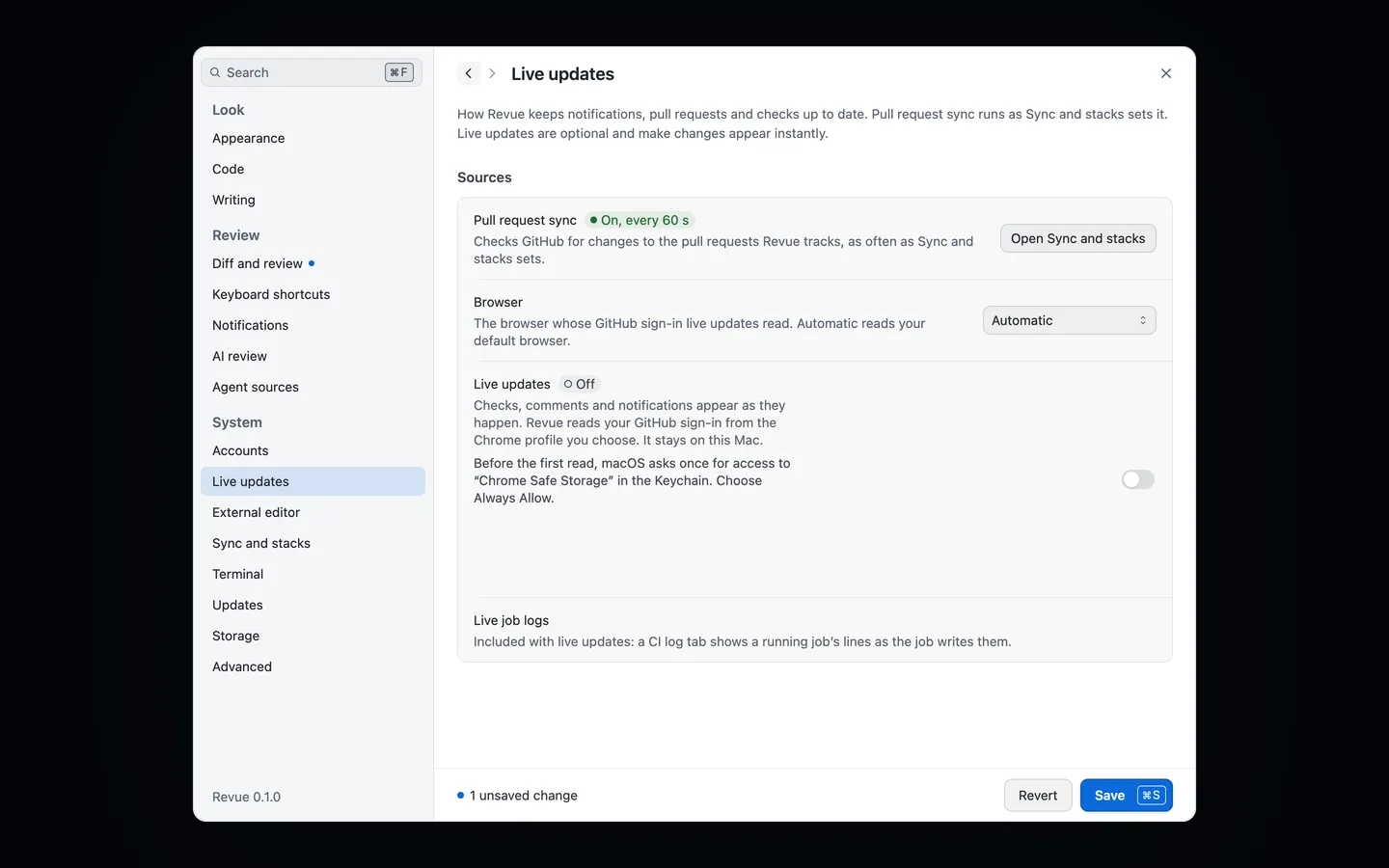Focus the Search settings field
The height and width of the screenshot is (868, 1389).
click(312, 72)
